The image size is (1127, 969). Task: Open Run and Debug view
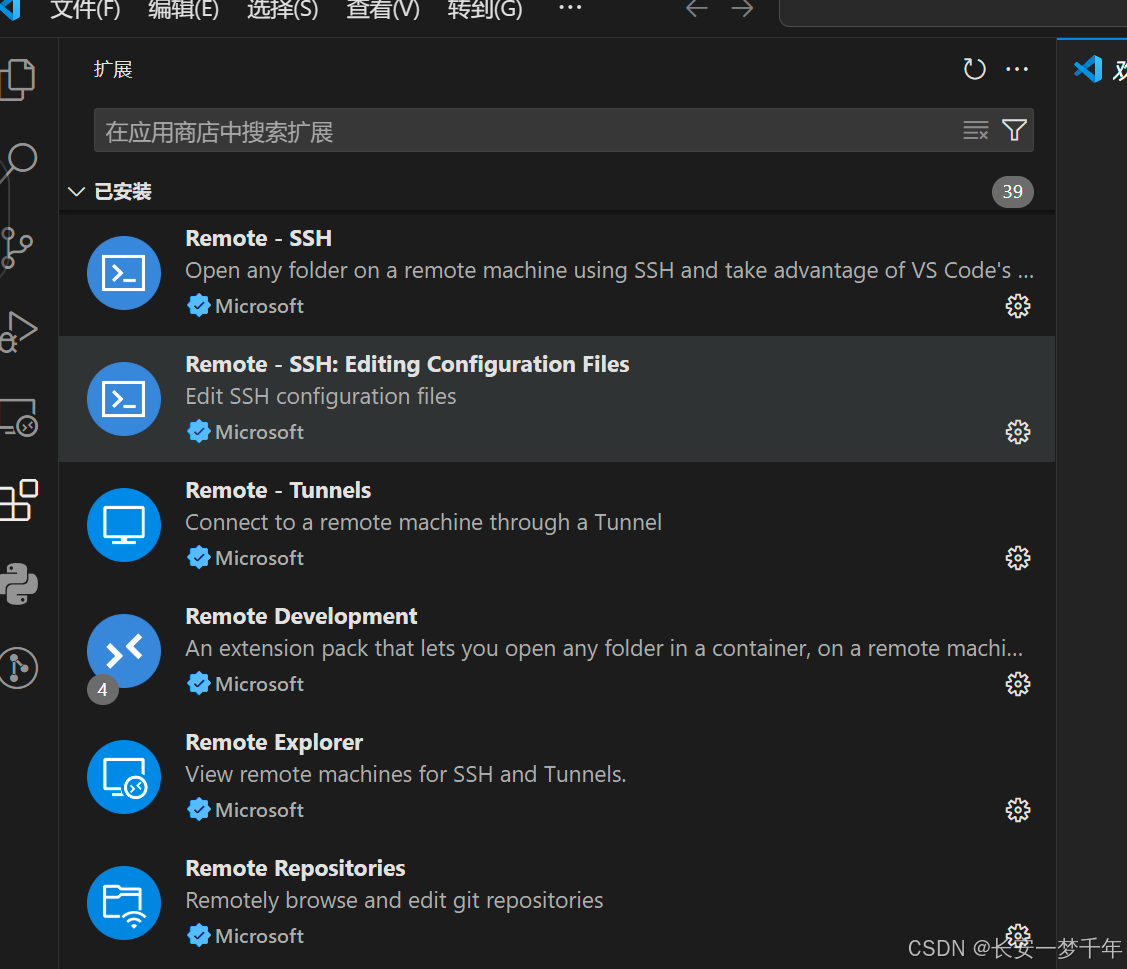point(19,331)
